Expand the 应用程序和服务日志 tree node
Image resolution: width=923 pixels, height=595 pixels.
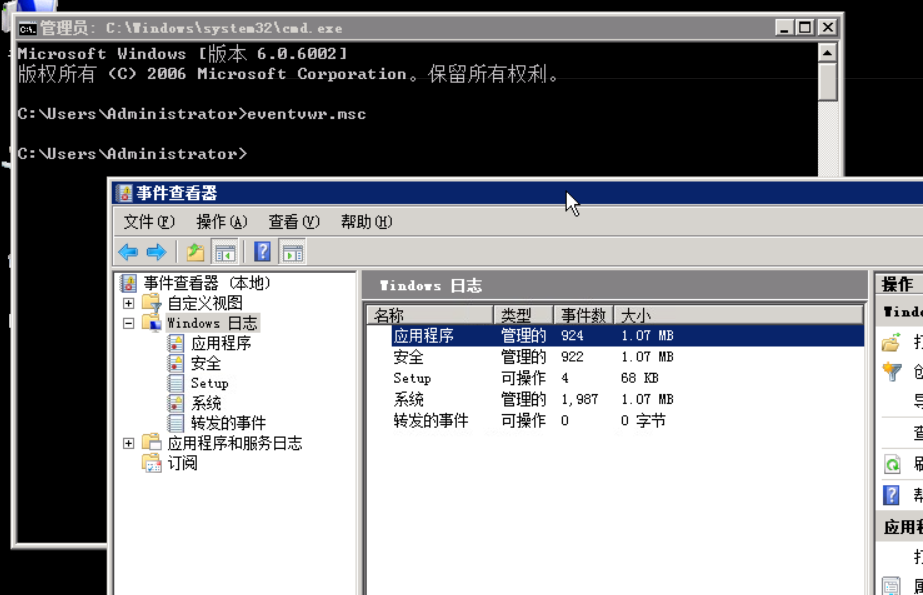[x=128, y=443]
